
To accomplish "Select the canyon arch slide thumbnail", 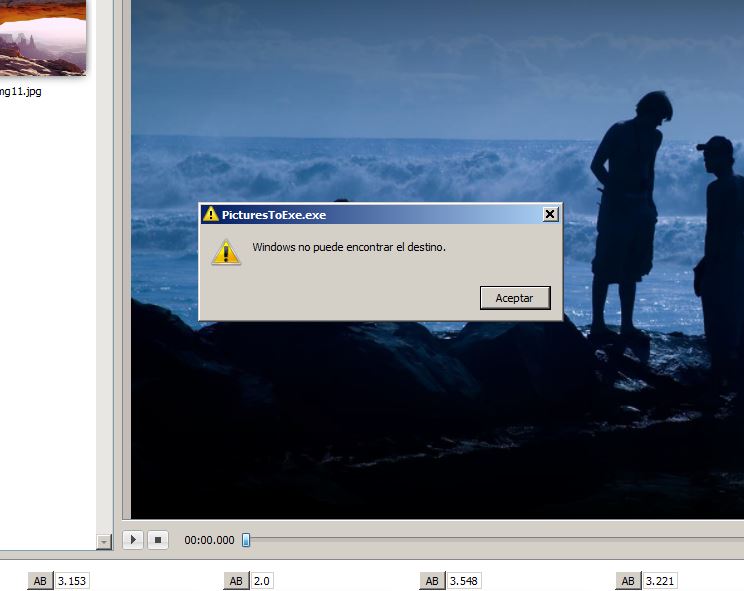I will [42, 38].
